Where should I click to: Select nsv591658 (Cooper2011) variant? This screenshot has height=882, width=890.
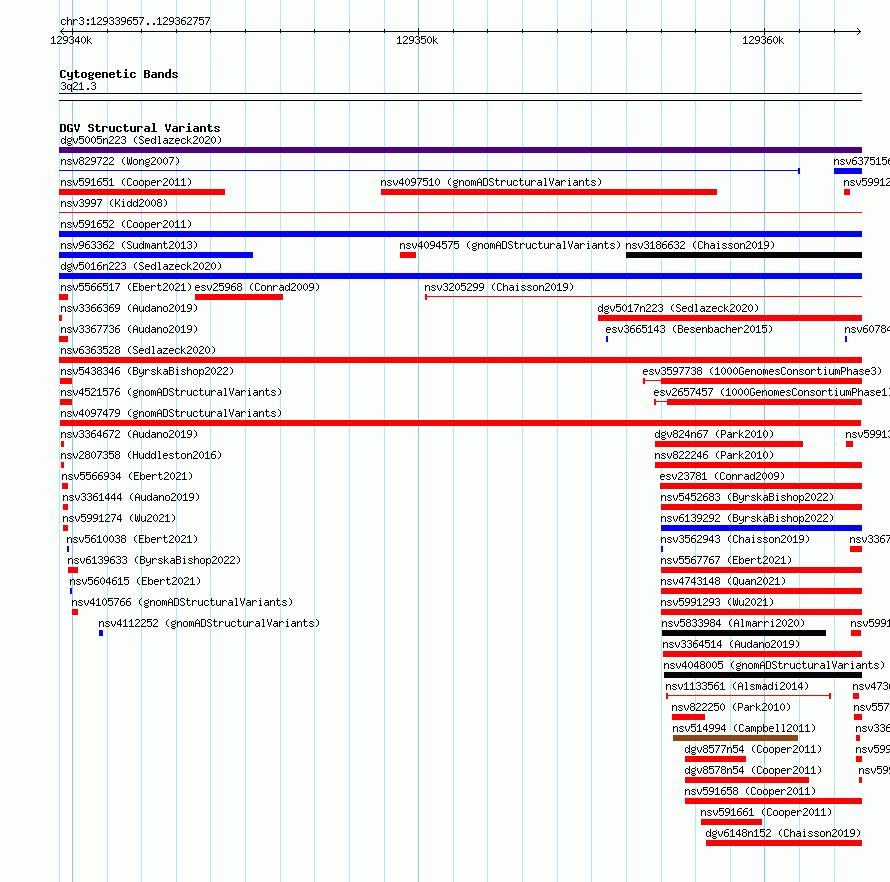coord(750,791)
